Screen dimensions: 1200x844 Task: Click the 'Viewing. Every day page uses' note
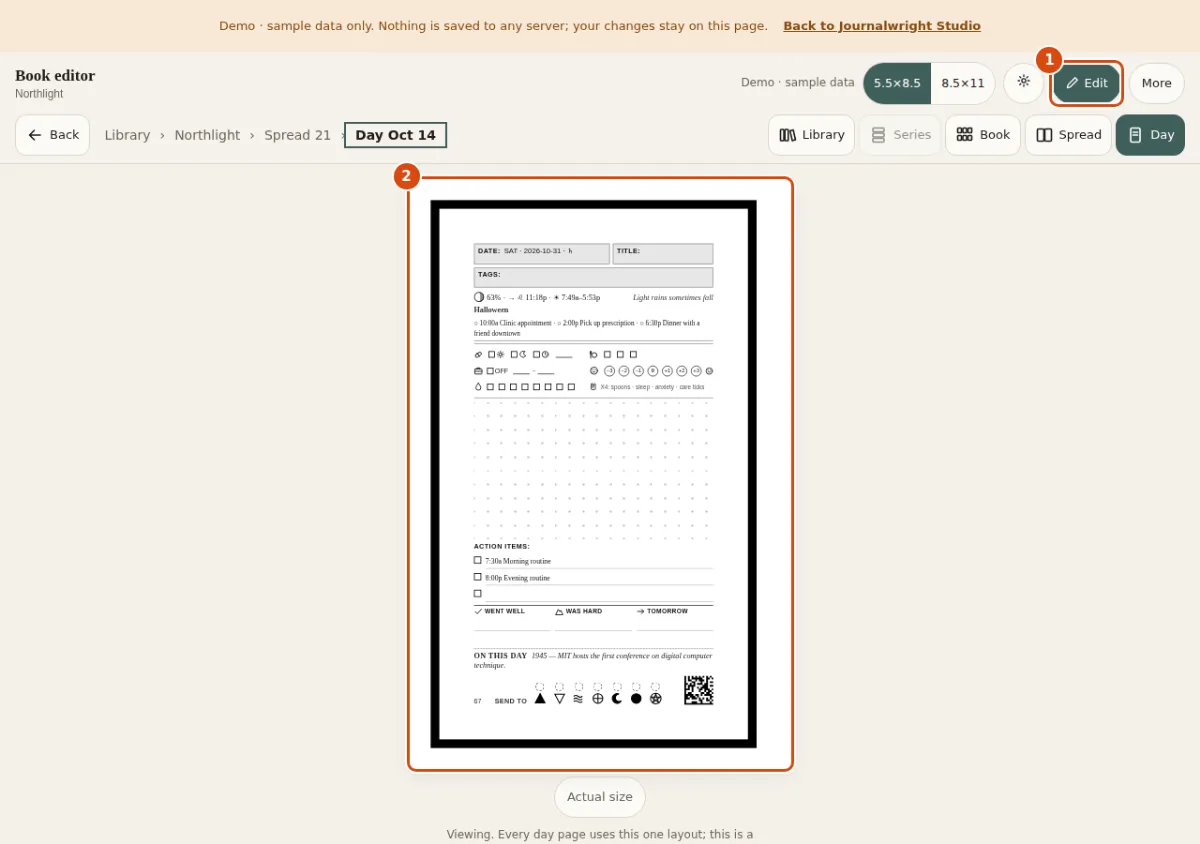600,834
